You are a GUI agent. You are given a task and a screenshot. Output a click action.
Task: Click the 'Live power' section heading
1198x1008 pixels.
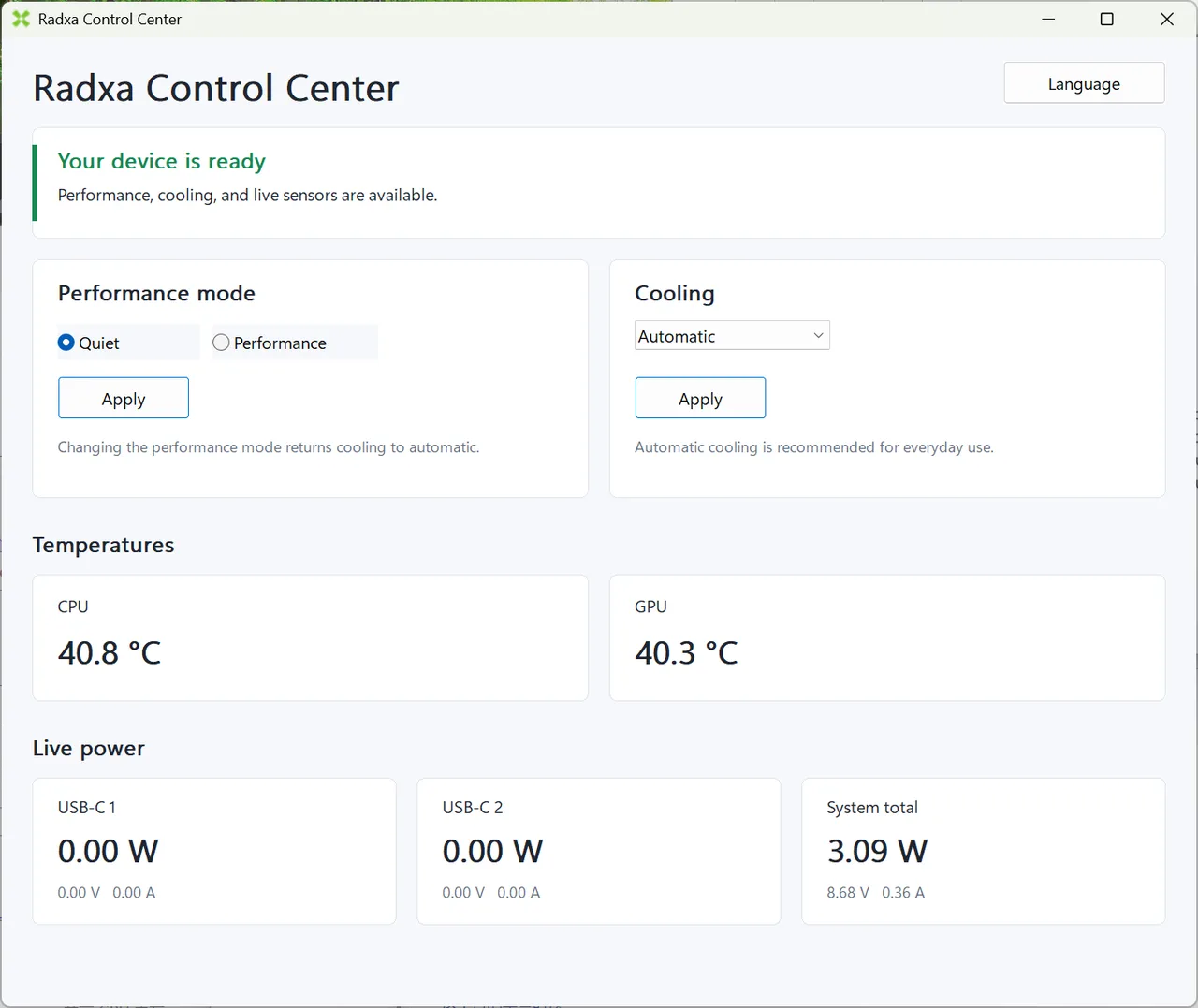(x=89, y=748)
